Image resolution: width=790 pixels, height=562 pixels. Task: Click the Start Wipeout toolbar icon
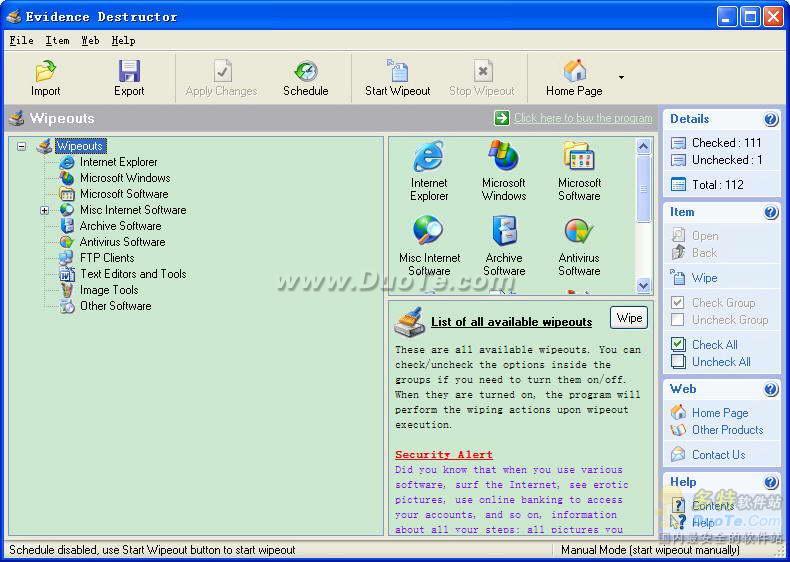[398, 71]
